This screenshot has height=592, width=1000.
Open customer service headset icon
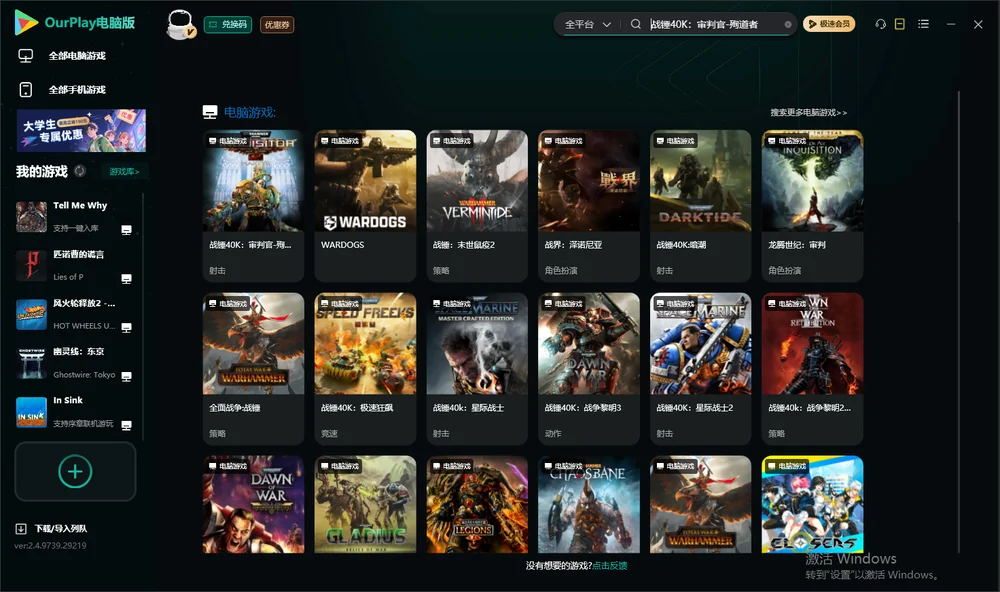click(x=881, y=24)
